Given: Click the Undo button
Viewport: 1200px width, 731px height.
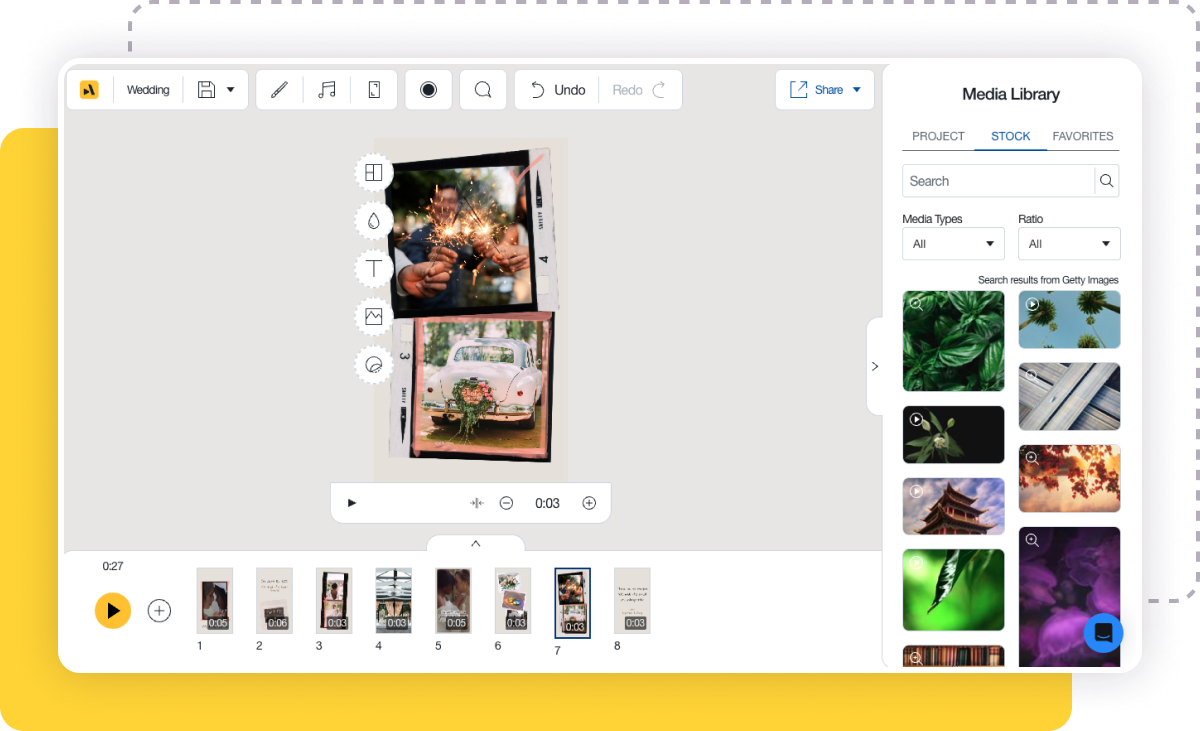Looking at the screenshot, I should click(556, 89).
